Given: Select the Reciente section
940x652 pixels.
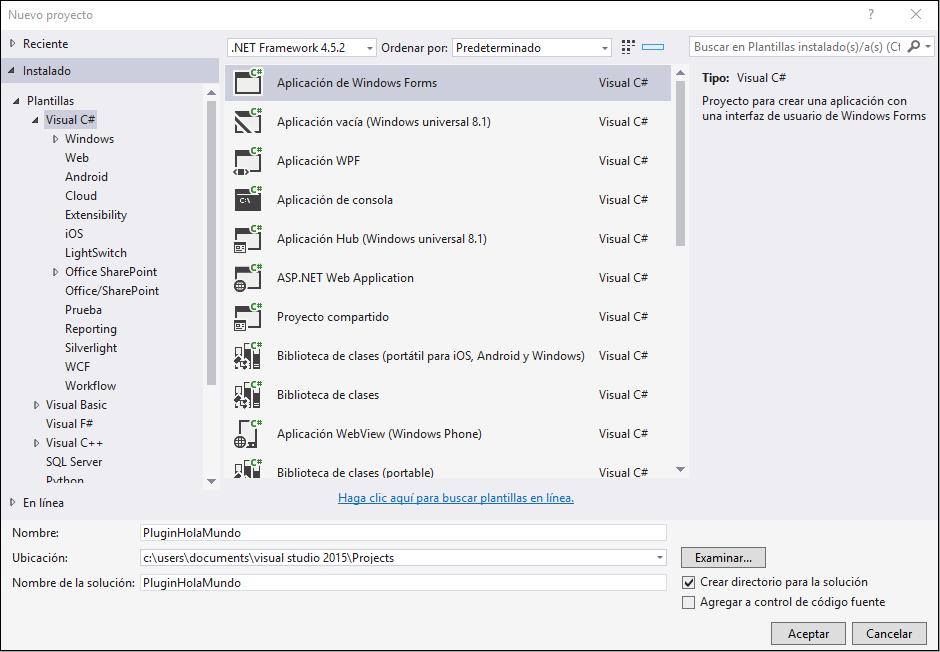Looking at the screenshot, I should point(45,44).
